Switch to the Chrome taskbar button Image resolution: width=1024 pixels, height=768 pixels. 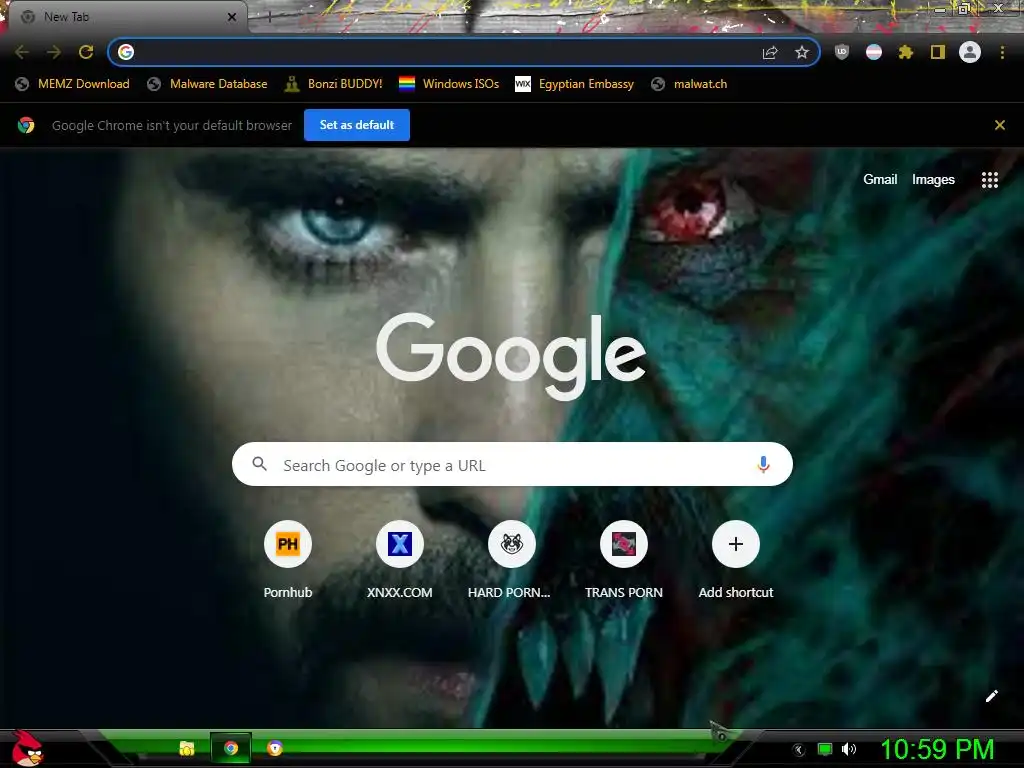pos(231,748)
